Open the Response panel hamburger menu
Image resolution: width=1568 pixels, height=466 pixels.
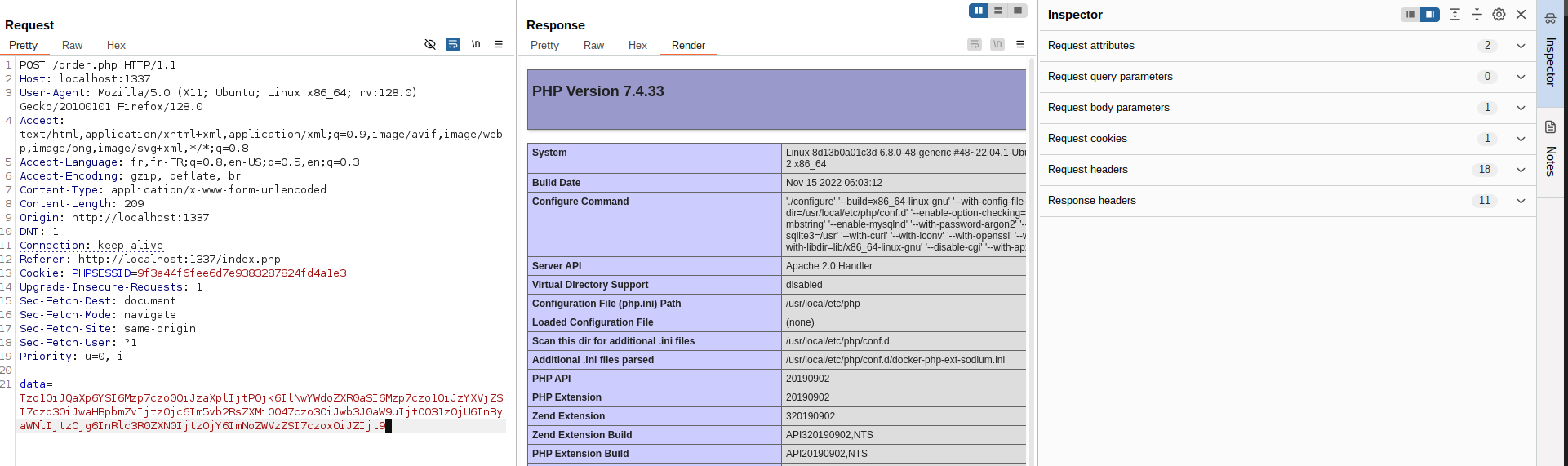point(1020,44)
